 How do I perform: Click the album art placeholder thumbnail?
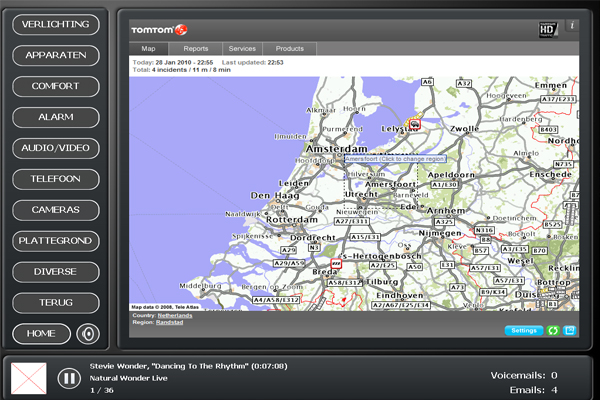tap(29, 379)
